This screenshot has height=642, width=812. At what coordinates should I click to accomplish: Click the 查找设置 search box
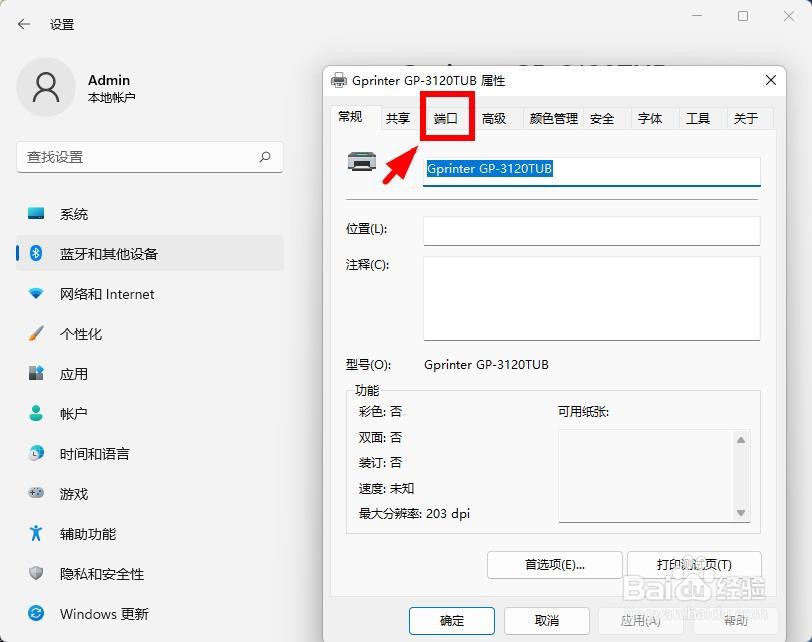point(150,157)
